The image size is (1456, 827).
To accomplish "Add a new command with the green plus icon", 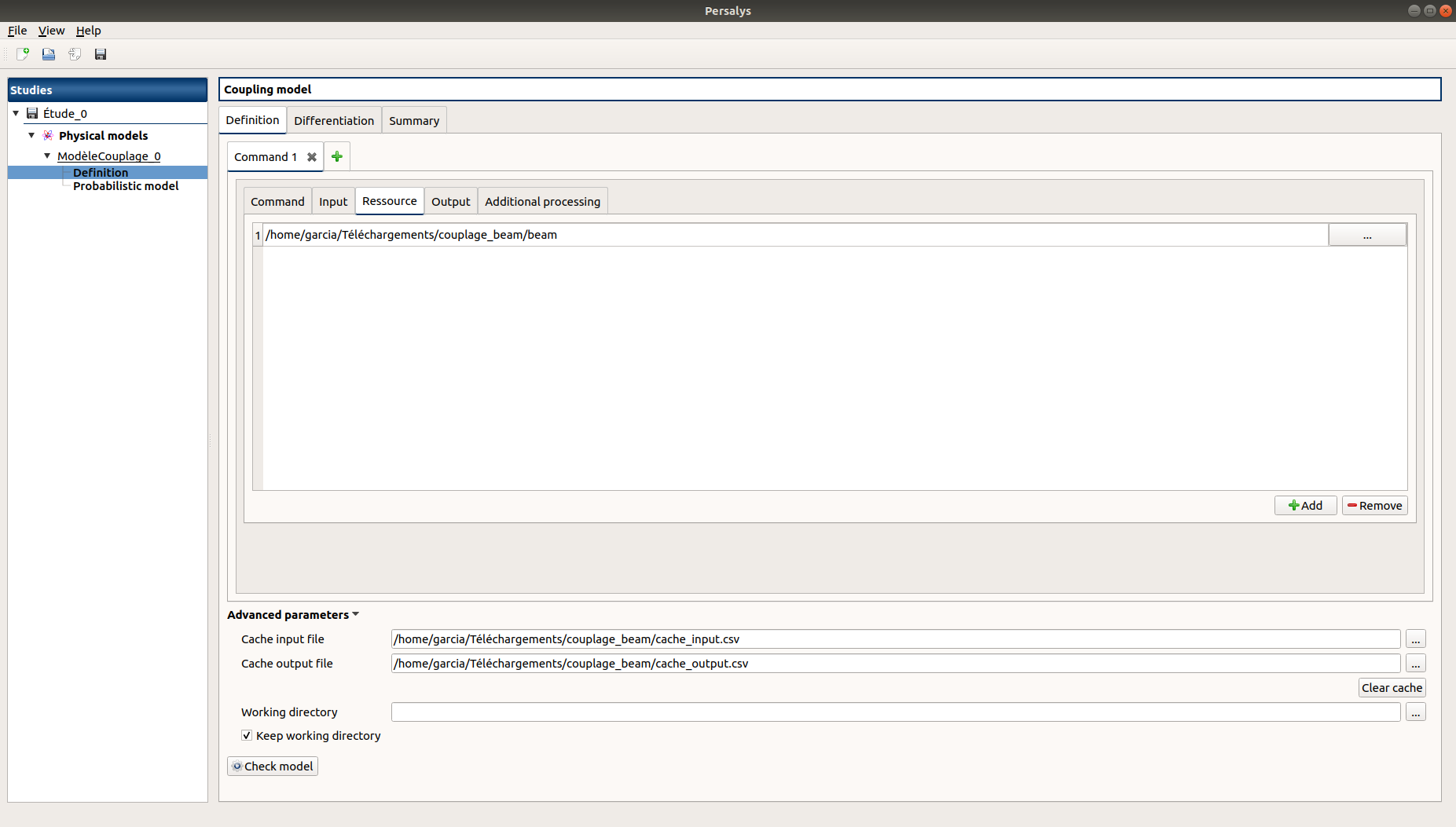I will tap(337, 157).
